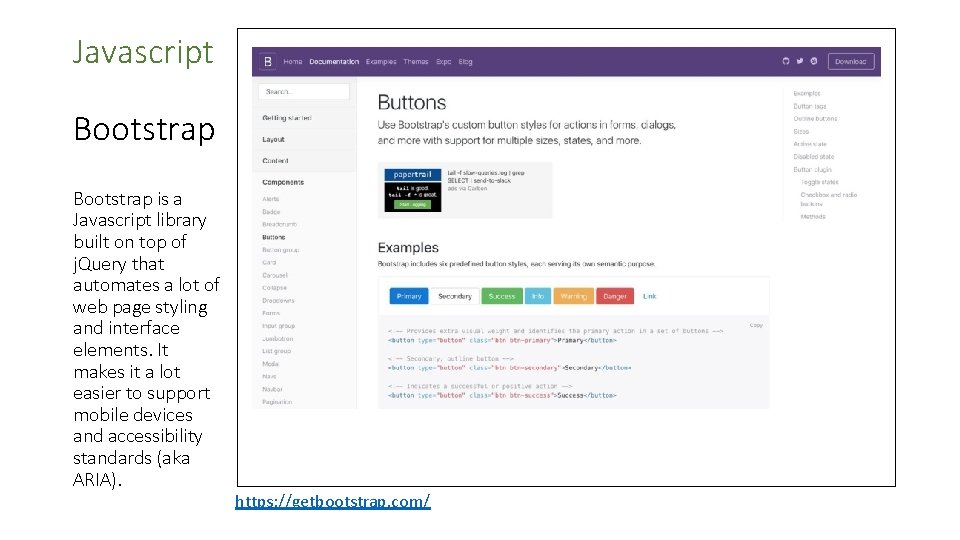
Task: Jump to Methods subsection
Action: point(812,217)
